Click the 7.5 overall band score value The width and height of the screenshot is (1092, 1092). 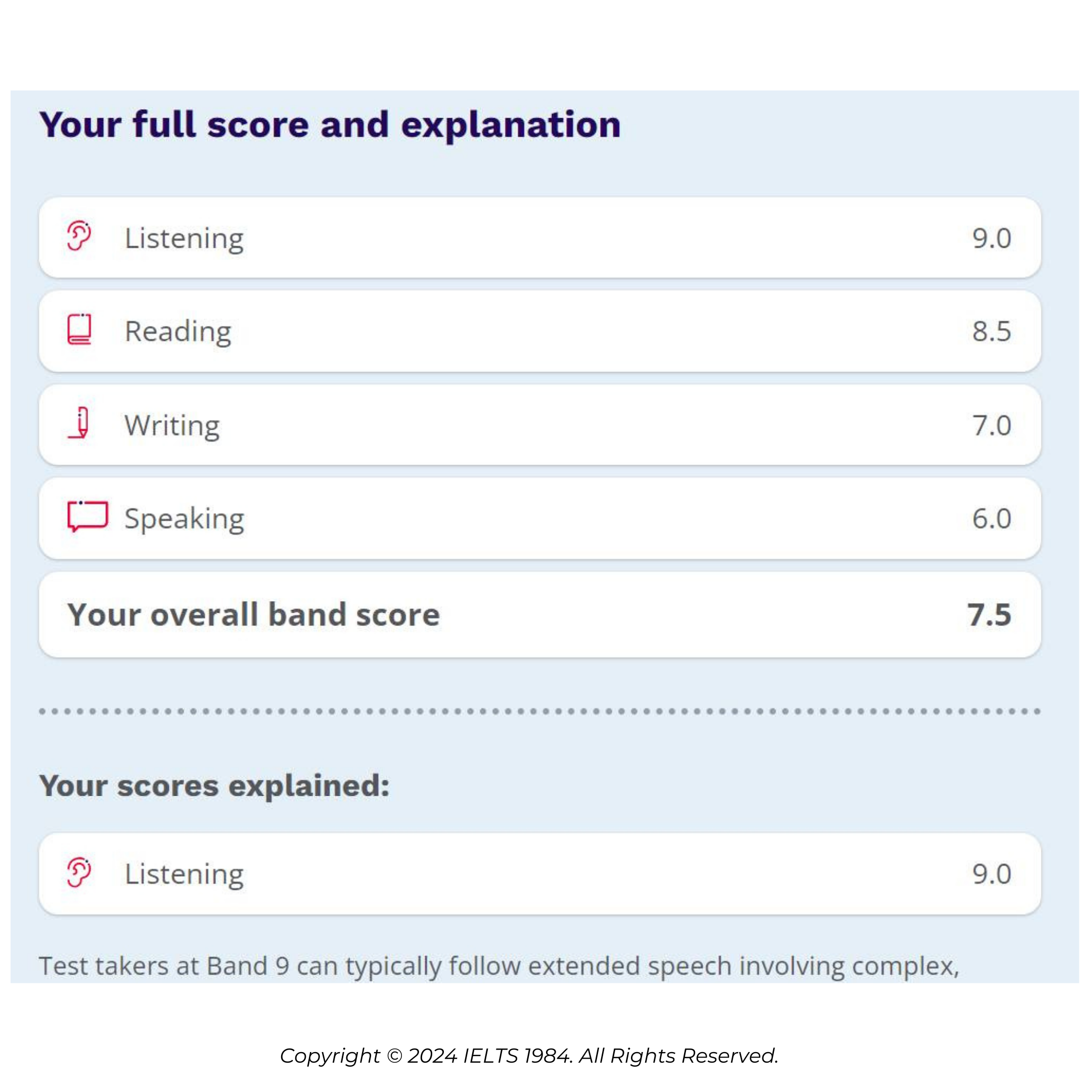click(x=989, y=614)
